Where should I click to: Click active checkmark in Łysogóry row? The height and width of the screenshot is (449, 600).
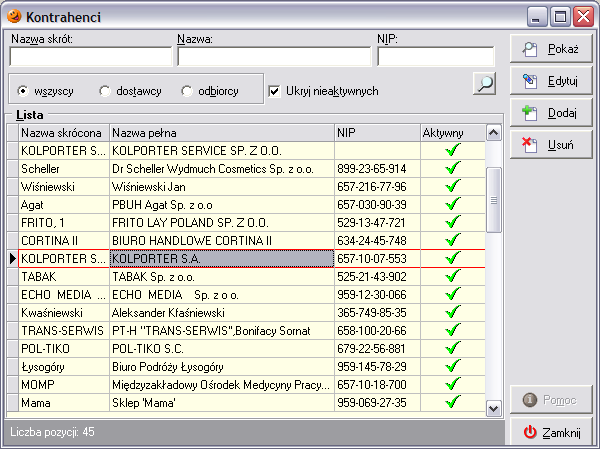coord(453,366)
